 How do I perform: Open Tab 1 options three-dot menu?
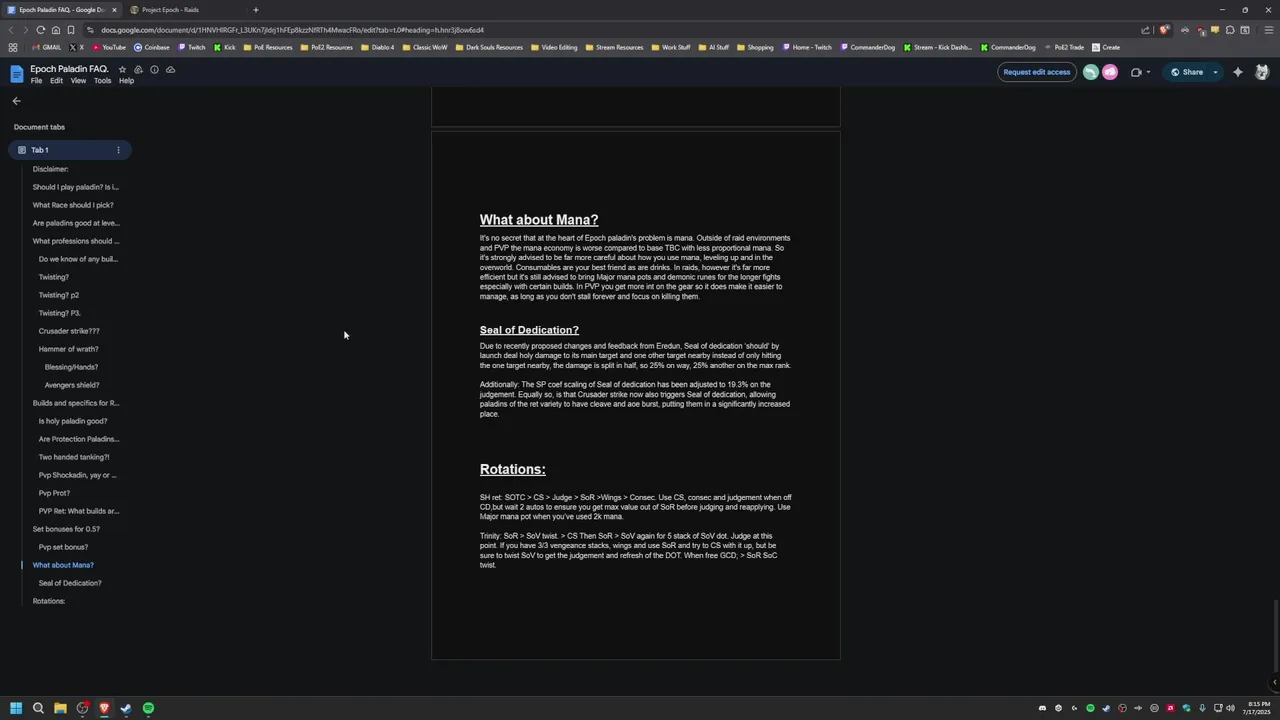tap(118, 150)
